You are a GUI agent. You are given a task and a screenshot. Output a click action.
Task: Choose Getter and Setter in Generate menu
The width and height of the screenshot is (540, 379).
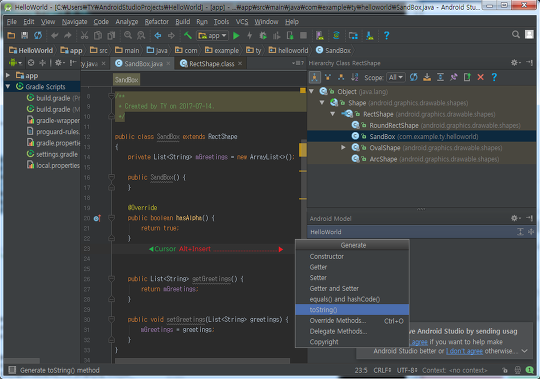[352, 288]
